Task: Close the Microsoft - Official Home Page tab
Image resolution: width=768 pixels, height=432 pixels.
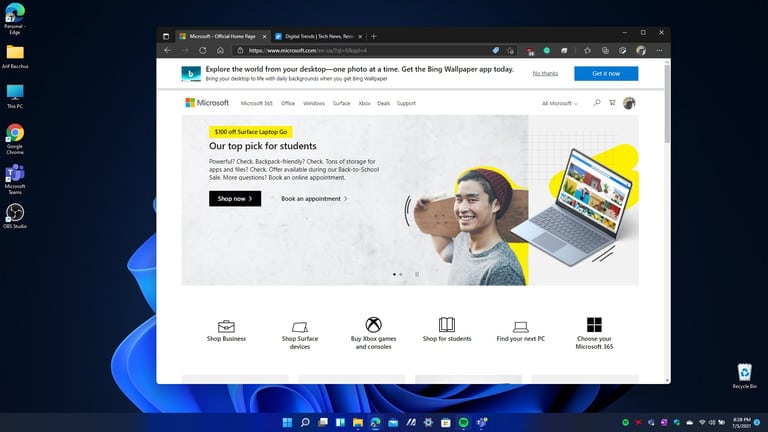Action: pos(264,36)
